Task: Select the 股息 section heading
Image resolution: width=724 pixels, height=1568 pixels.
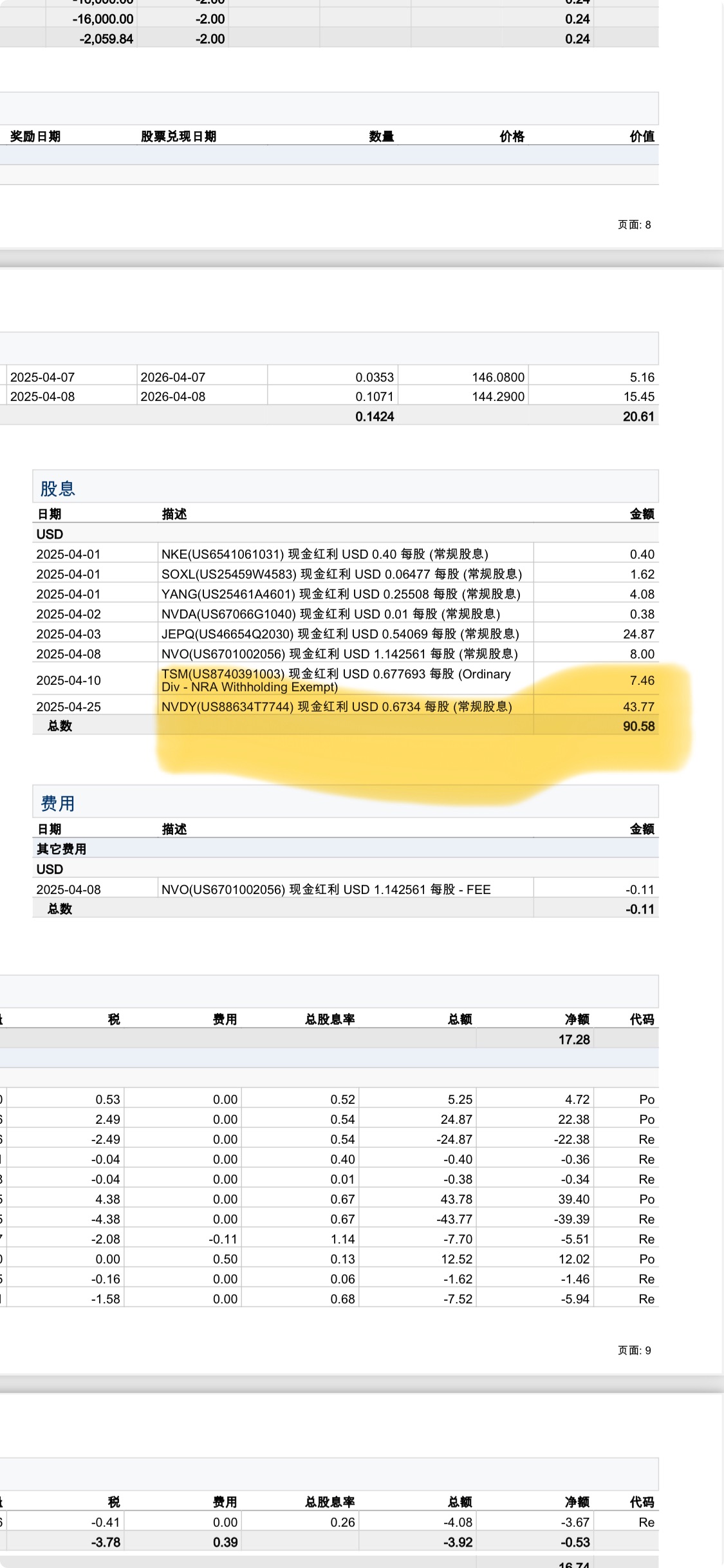Action: [58, 489]
